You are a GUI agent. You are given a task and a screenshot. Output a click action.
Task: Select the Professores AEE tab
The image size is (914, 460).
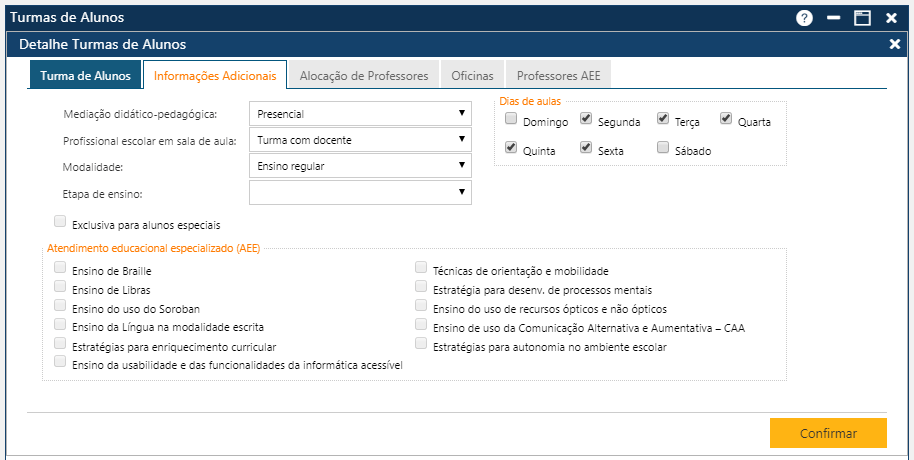pyautogui.click(x=558, y=75)
